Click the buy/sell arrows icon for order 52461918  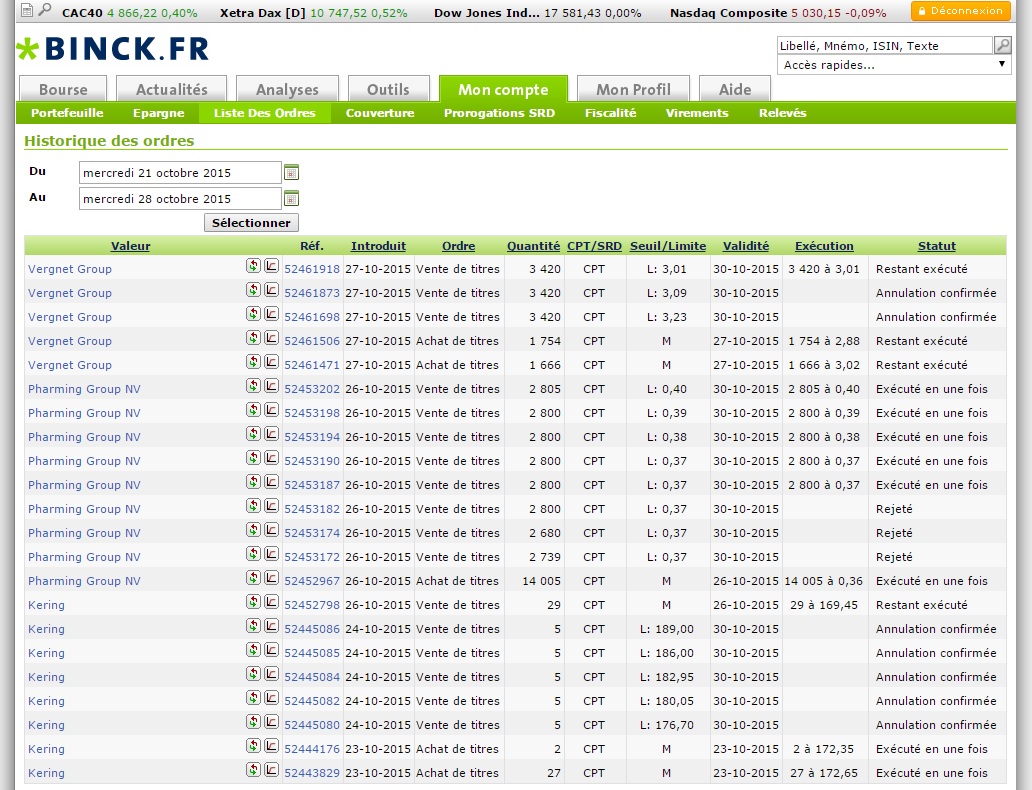(253, 266)
